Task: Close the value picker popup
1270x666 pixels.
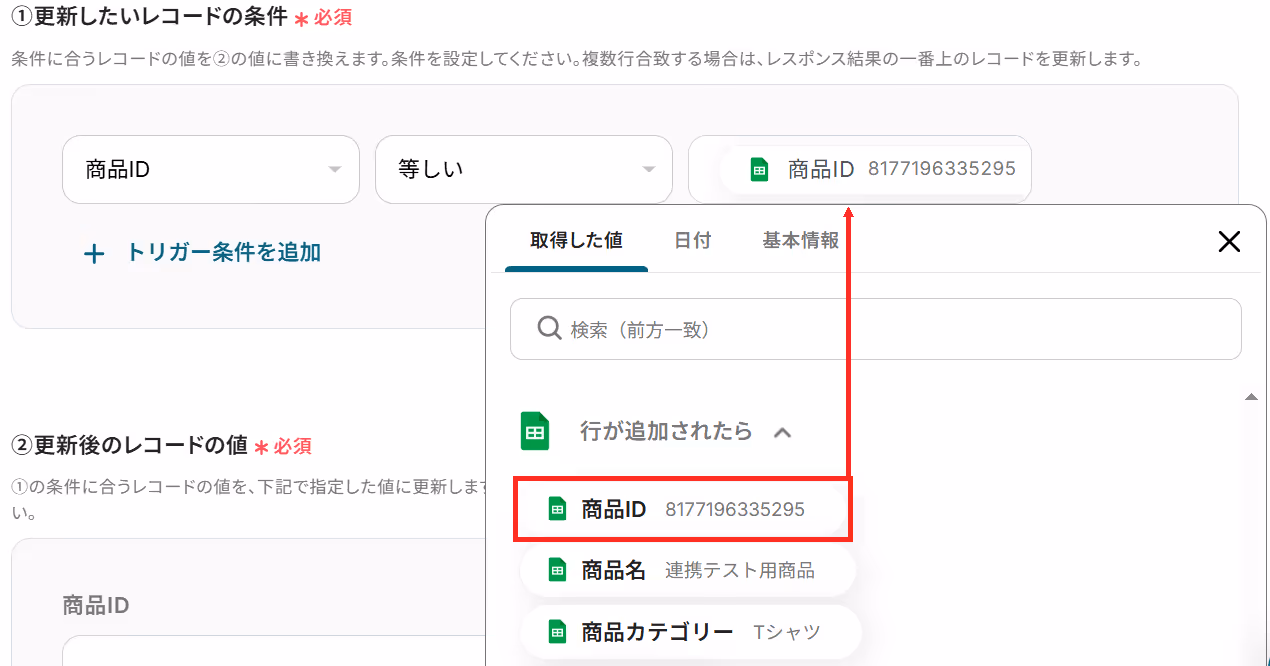Action: tap(1229, 241)
